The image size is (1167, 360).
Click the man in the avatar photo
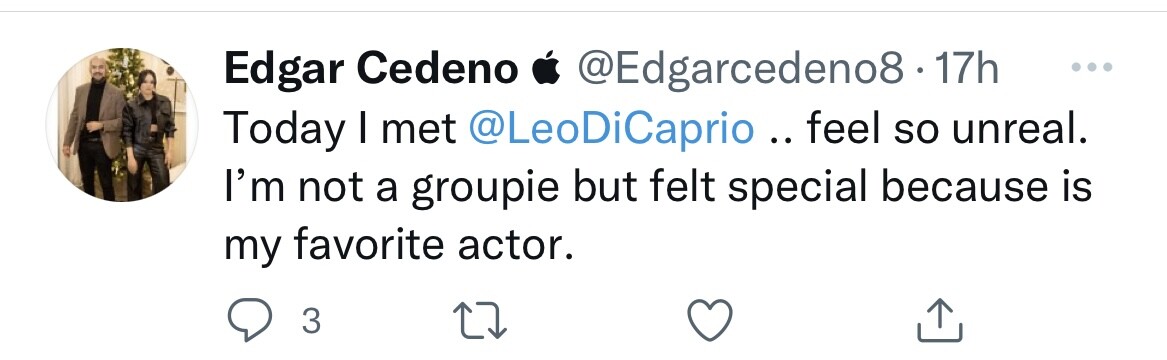(x=92, y=126)
